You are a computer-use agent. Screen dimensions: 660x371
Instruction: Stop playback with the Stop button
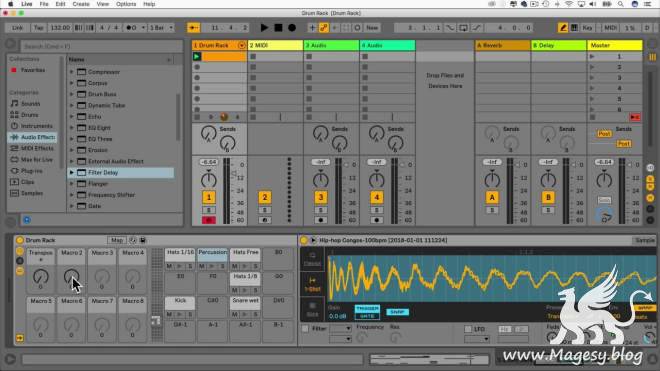coord(278,28)
